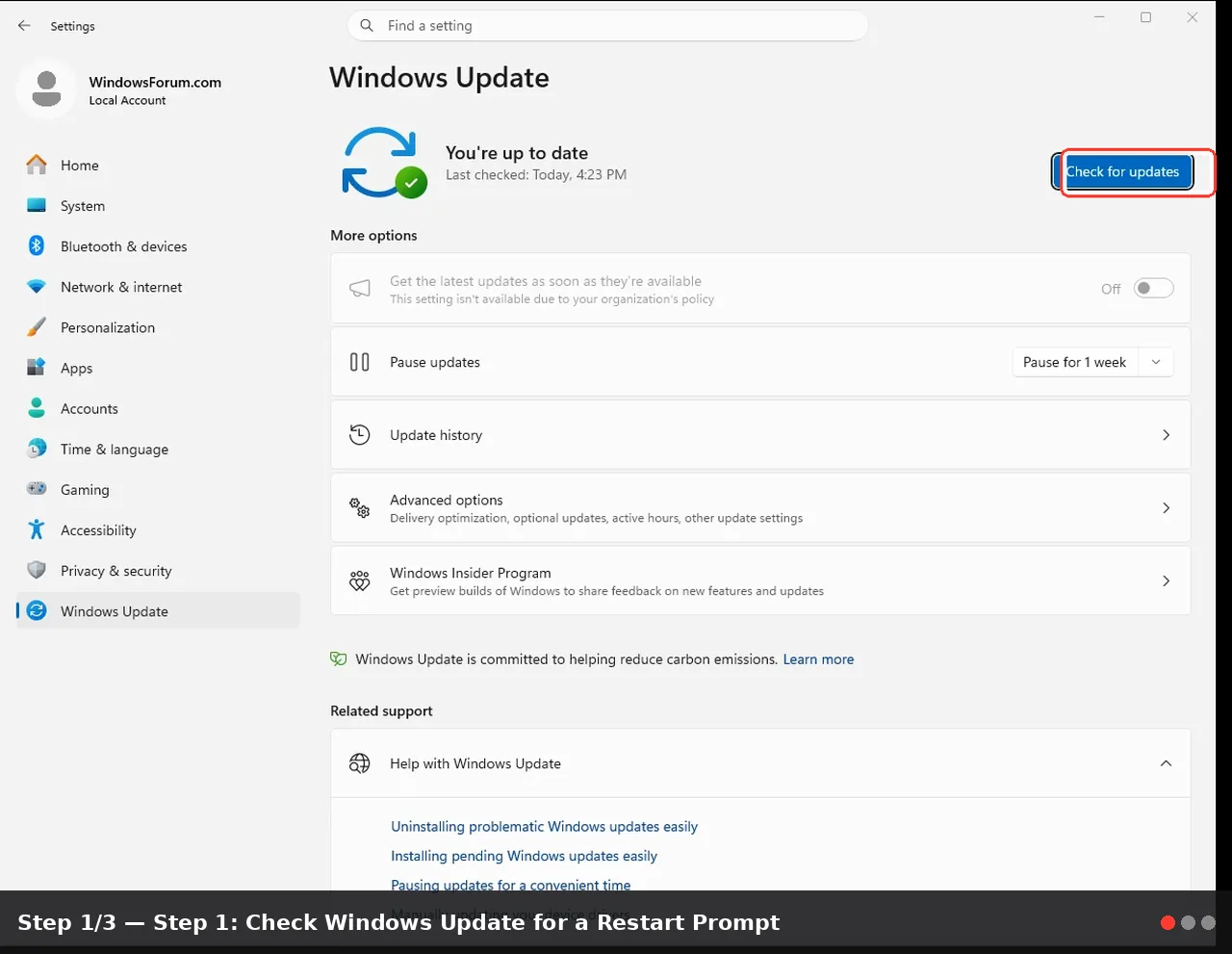Click the Update history clock icon
The image size is (1232, 954).
pos(360,434)
